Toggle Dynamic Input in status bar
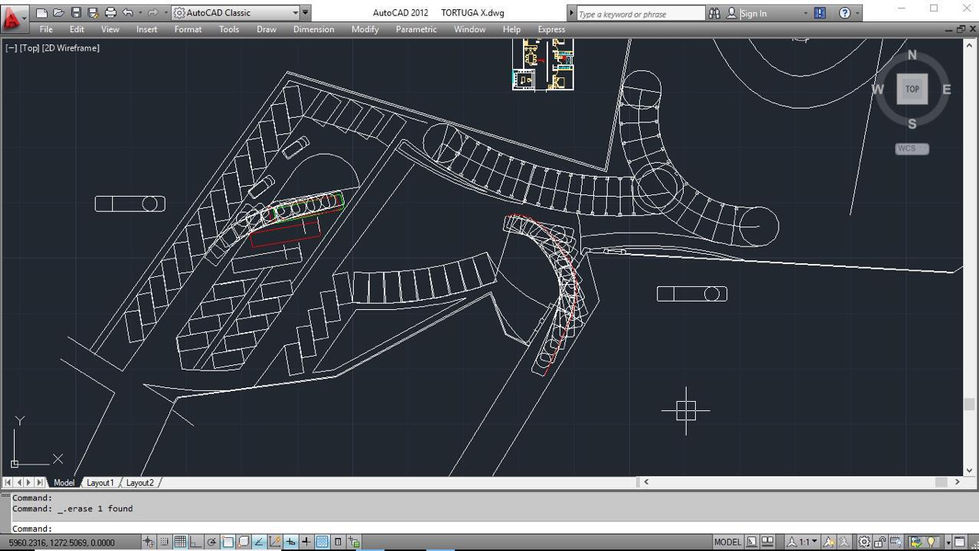 (x=290, y=542)
